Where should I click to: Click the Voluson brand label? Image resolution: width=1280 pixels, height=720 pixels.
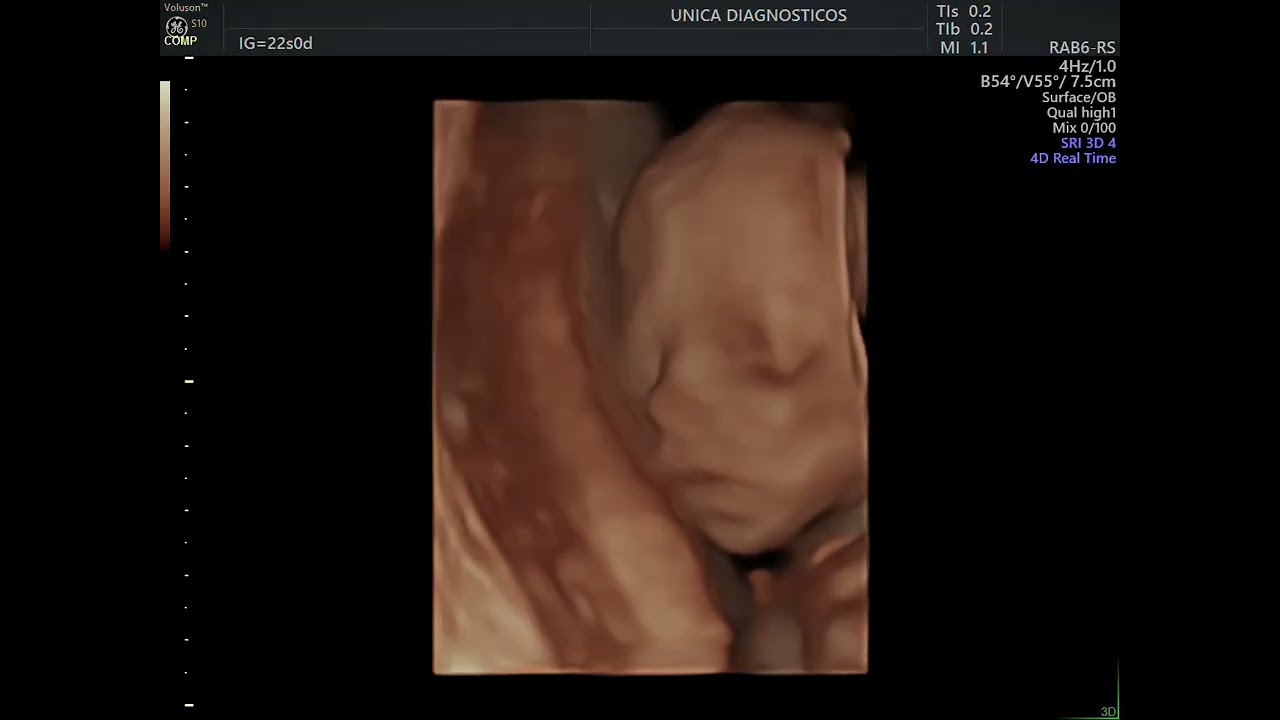pos(186,8)
